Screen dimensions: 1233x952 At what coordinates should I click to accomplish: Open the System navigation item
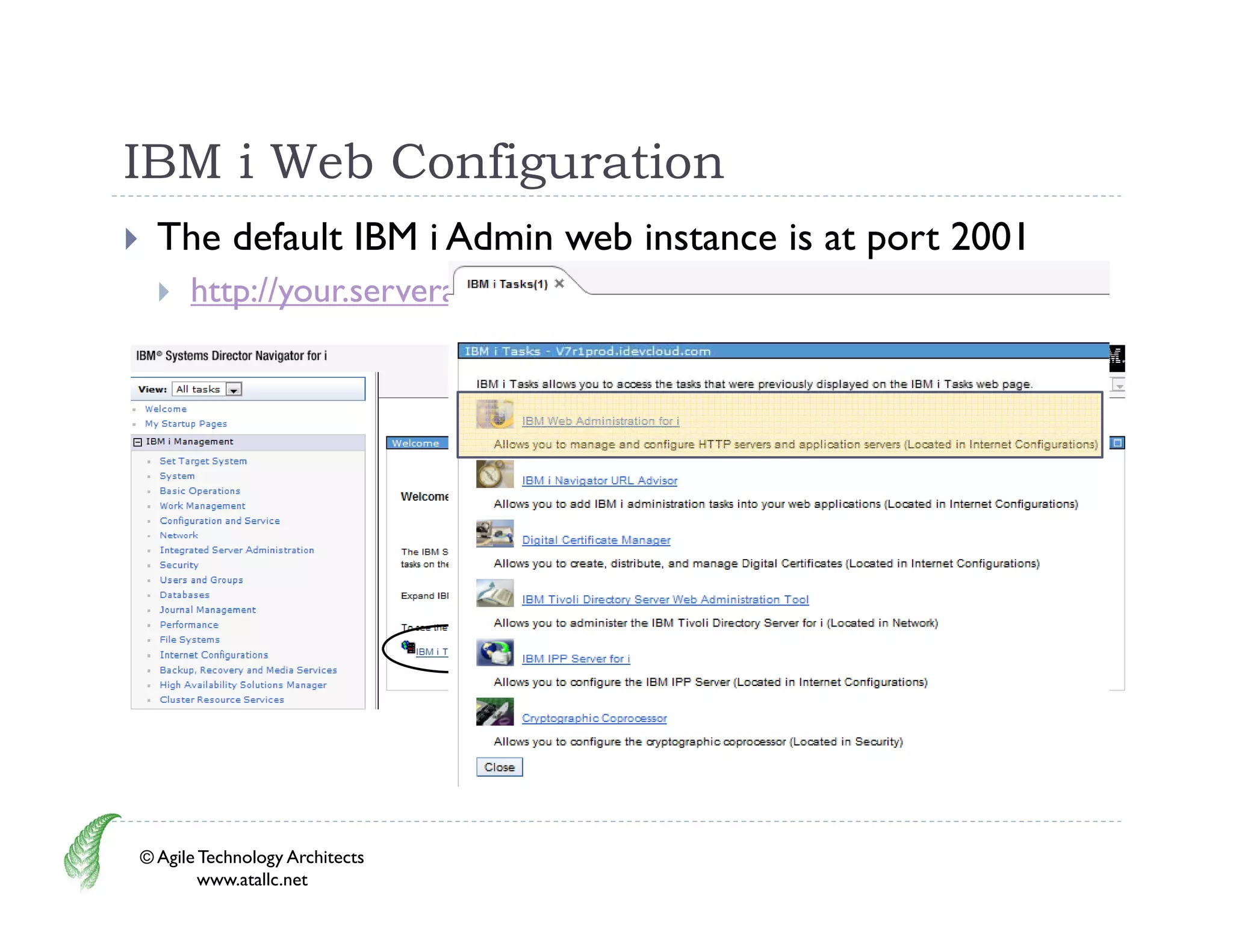(x=177, y=476)
